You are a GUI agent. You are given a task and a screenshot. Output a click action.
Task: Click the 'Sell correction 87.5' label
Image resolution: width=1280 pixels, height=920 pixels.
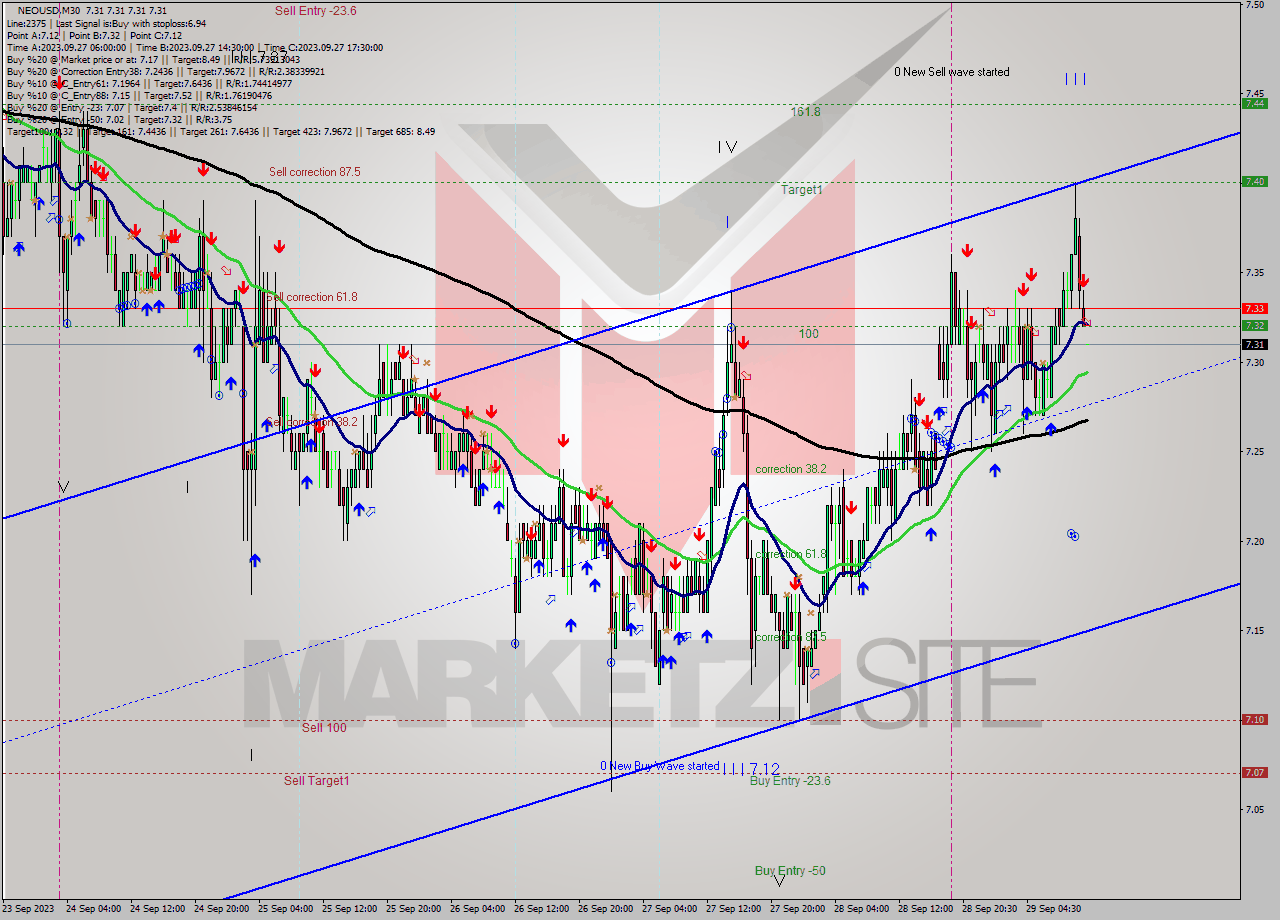[314, 172]
